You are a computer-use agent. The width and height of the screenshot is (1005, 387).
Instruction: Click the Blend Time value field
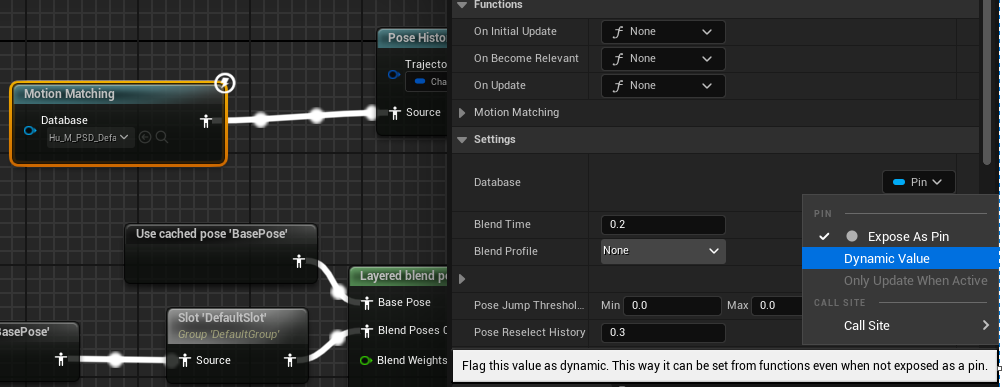click(663, 225)
